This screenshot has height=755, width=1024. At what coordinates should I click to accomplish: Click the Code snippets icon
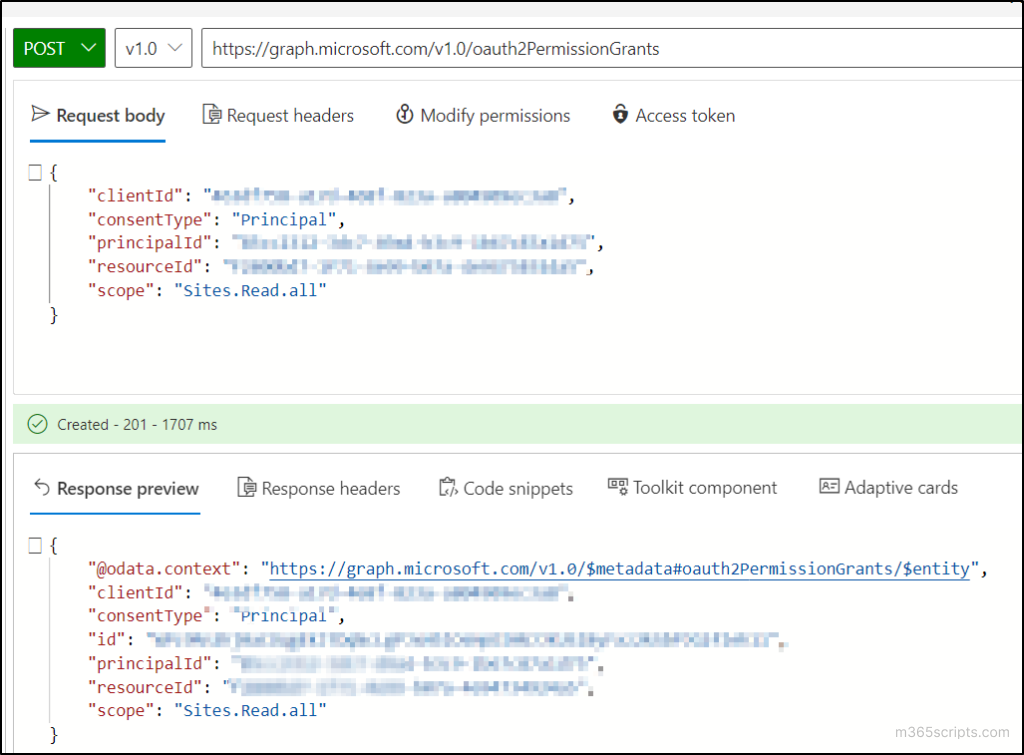[x=448, y=488]
